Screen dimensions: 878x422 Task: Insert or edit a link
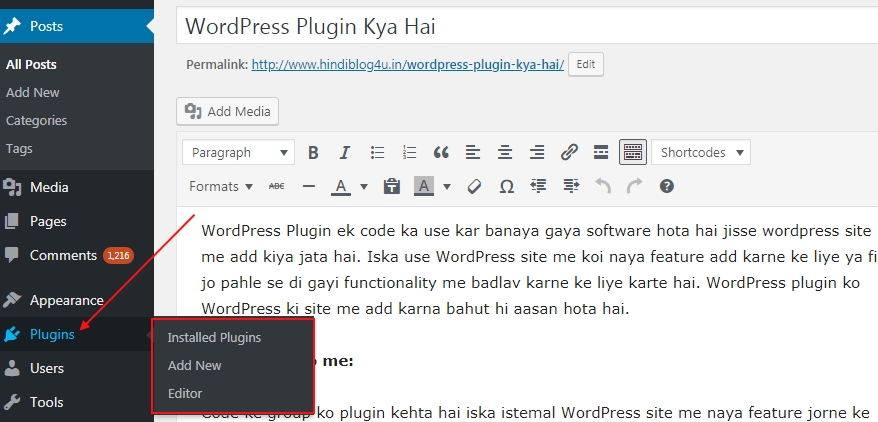coord(569,152)
